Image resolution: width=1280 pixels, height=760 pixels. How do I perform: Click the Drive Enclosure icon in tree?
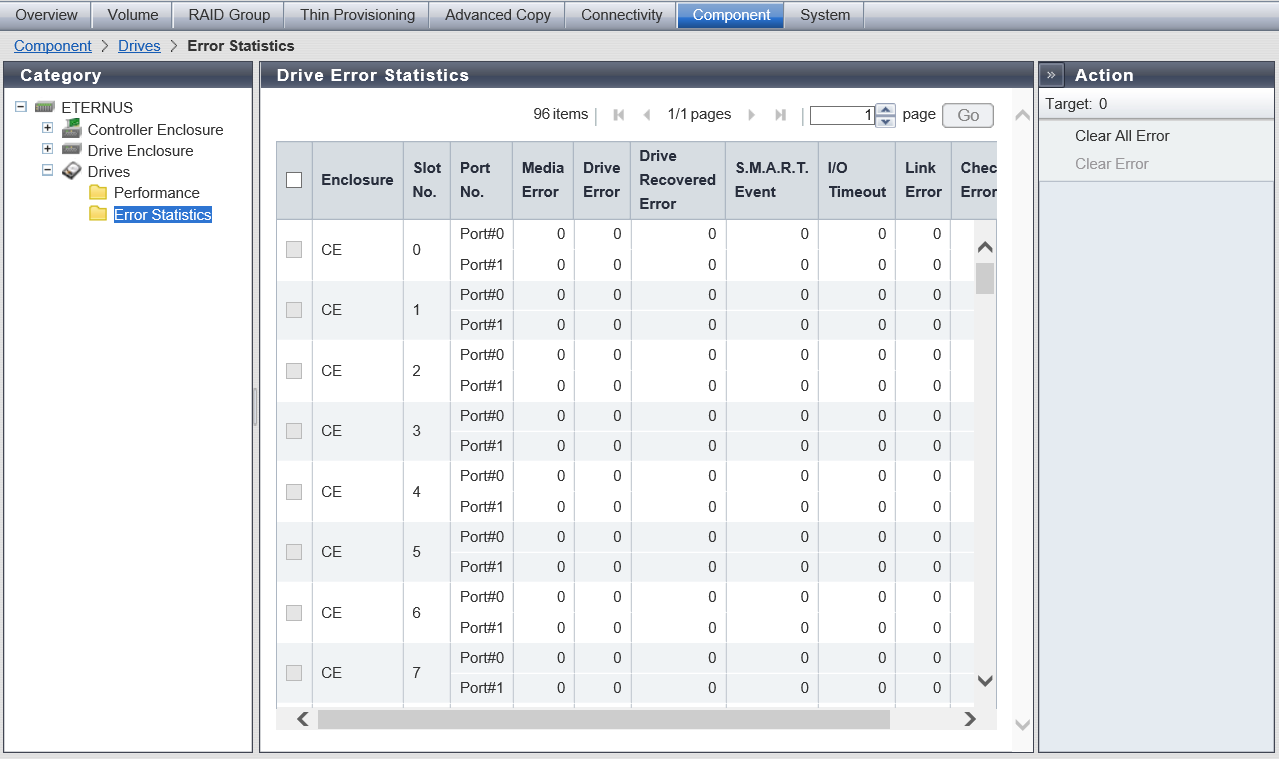pos(71,150)
